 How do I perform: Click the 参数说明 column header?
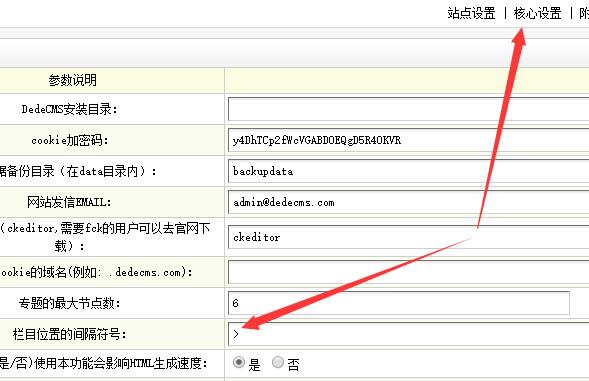click(x=72, y=80)
